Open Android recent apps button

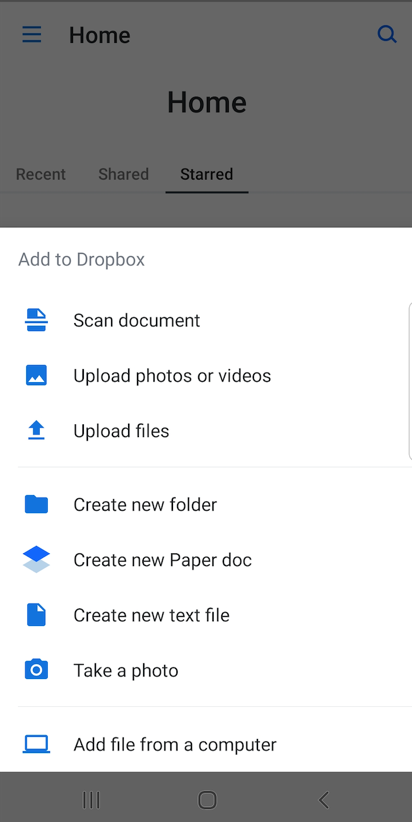(x=91, y=800)
